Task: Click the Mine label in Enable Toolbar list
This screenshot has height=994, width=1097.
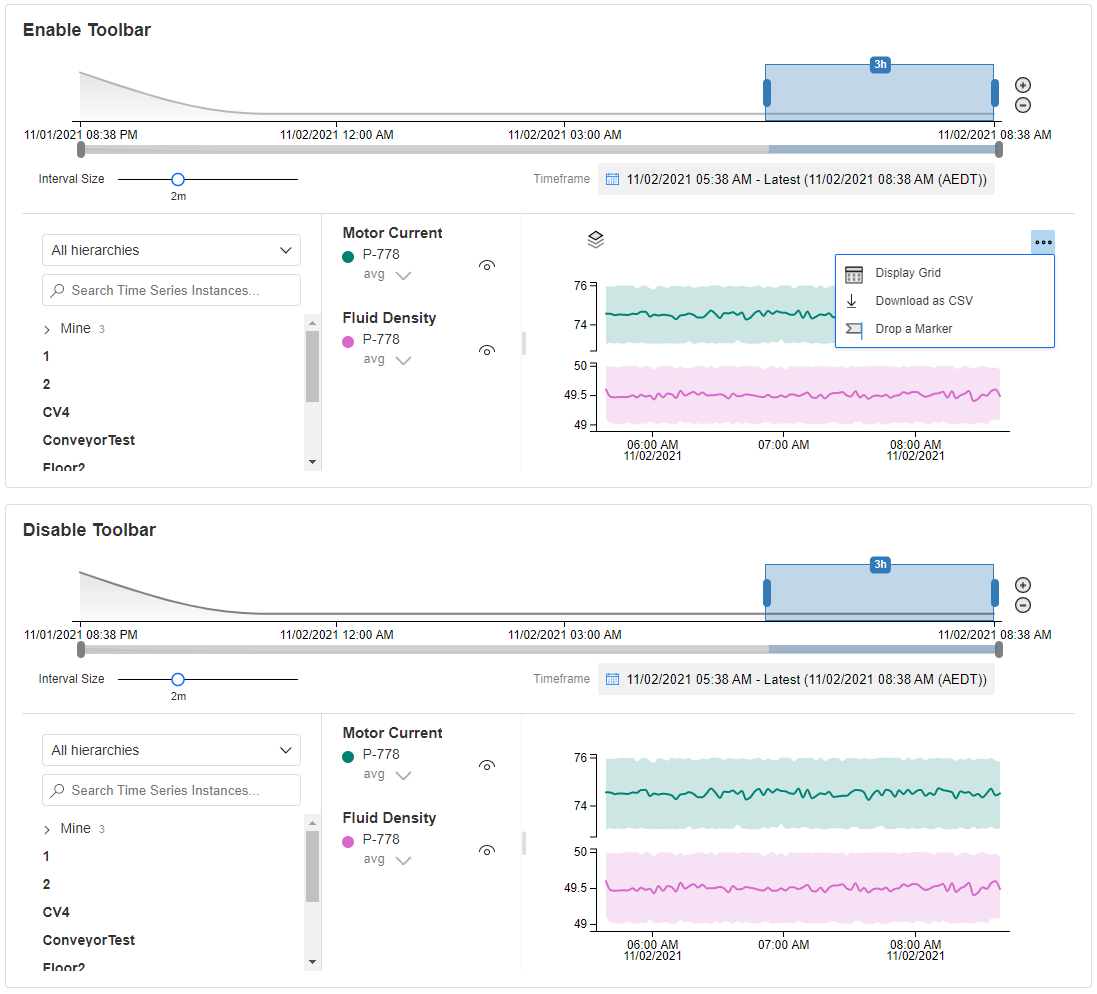Action: pyautogui.click(x=76, y=329)
